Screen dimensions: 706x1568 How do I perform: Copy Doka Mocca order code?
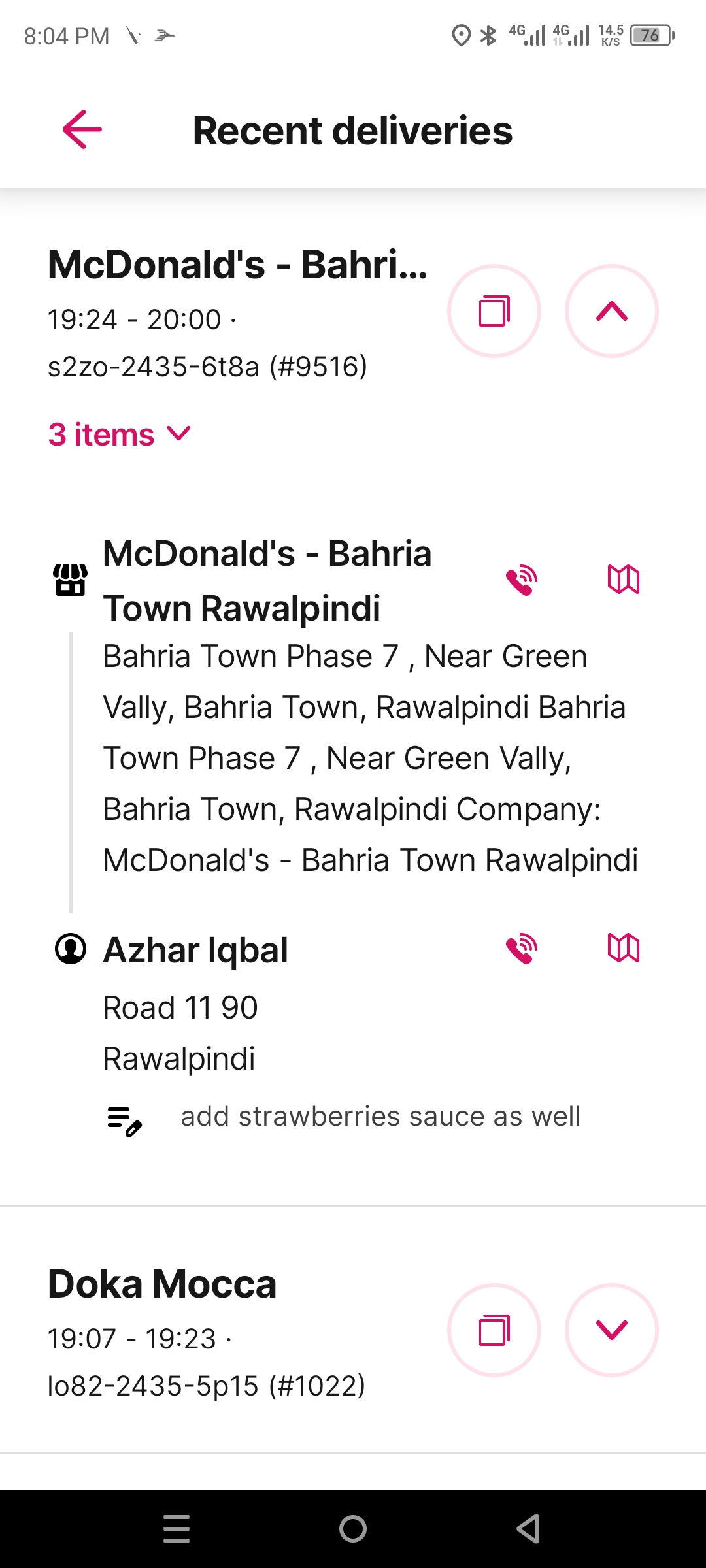point(494,1330)
